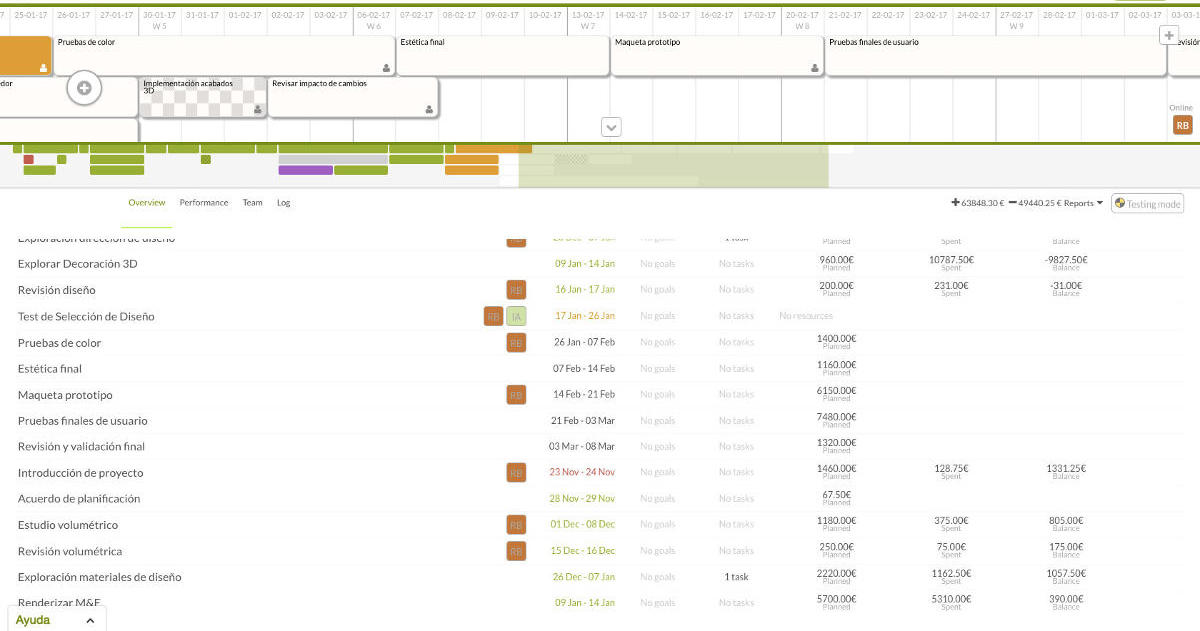Expand the timeline with the down chevron
Viewport: 1200px width, 631px height.
click(x=612, y=127)
